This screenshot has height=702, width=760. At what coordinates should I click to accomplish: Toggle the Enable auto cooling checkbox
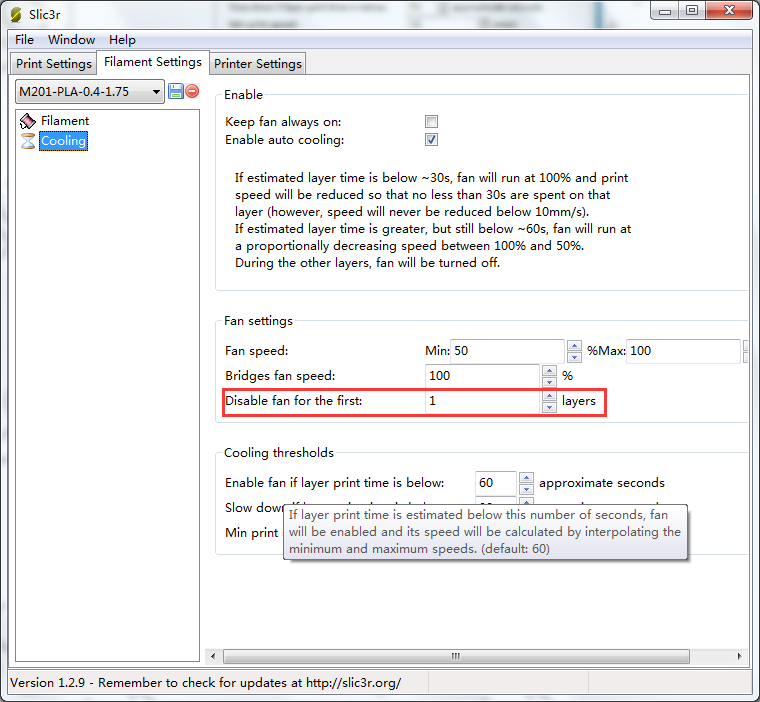431,140
